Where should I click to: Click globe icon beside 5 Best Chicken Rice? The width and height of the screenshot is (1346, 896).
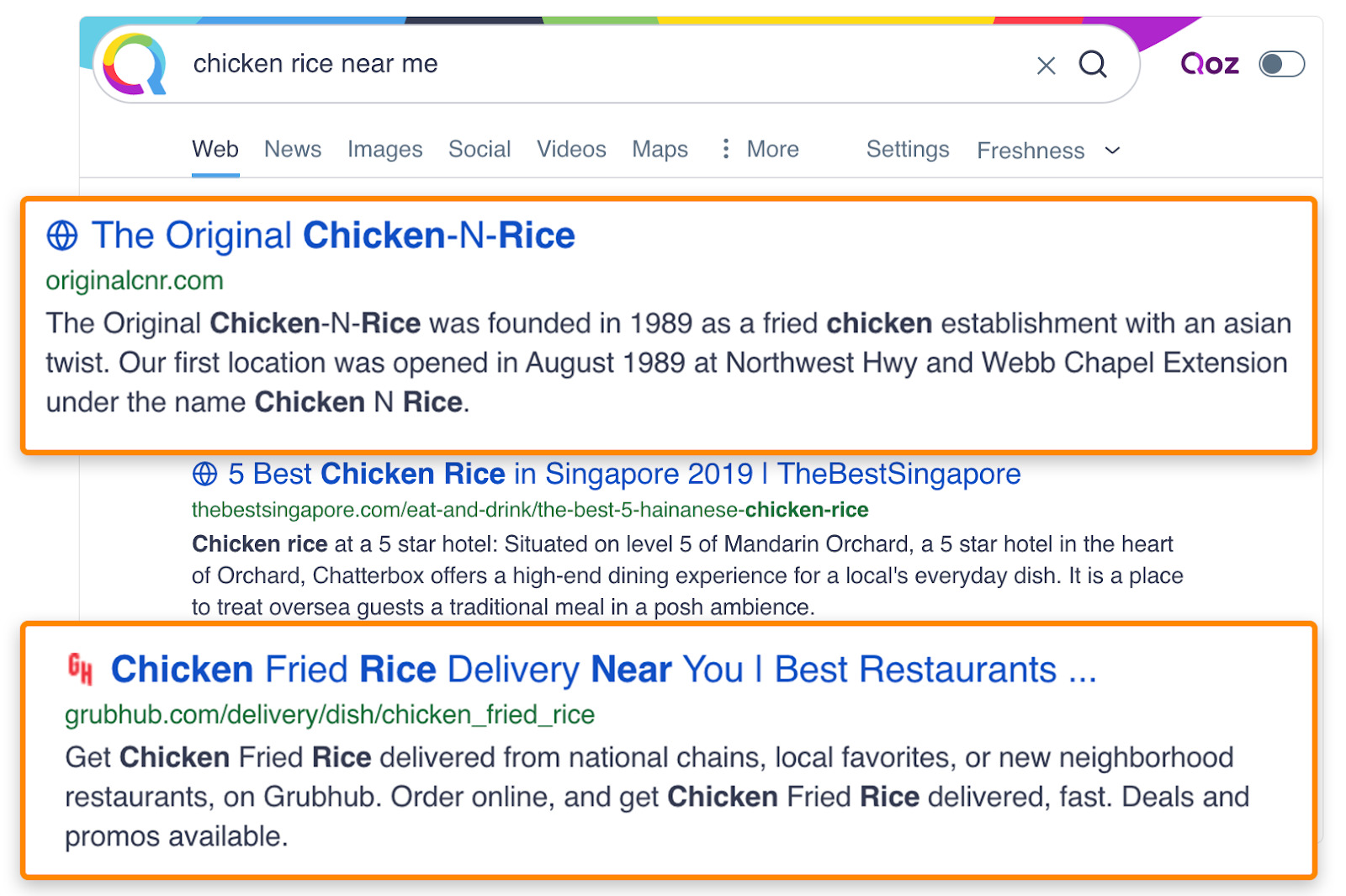pos(204,474)
